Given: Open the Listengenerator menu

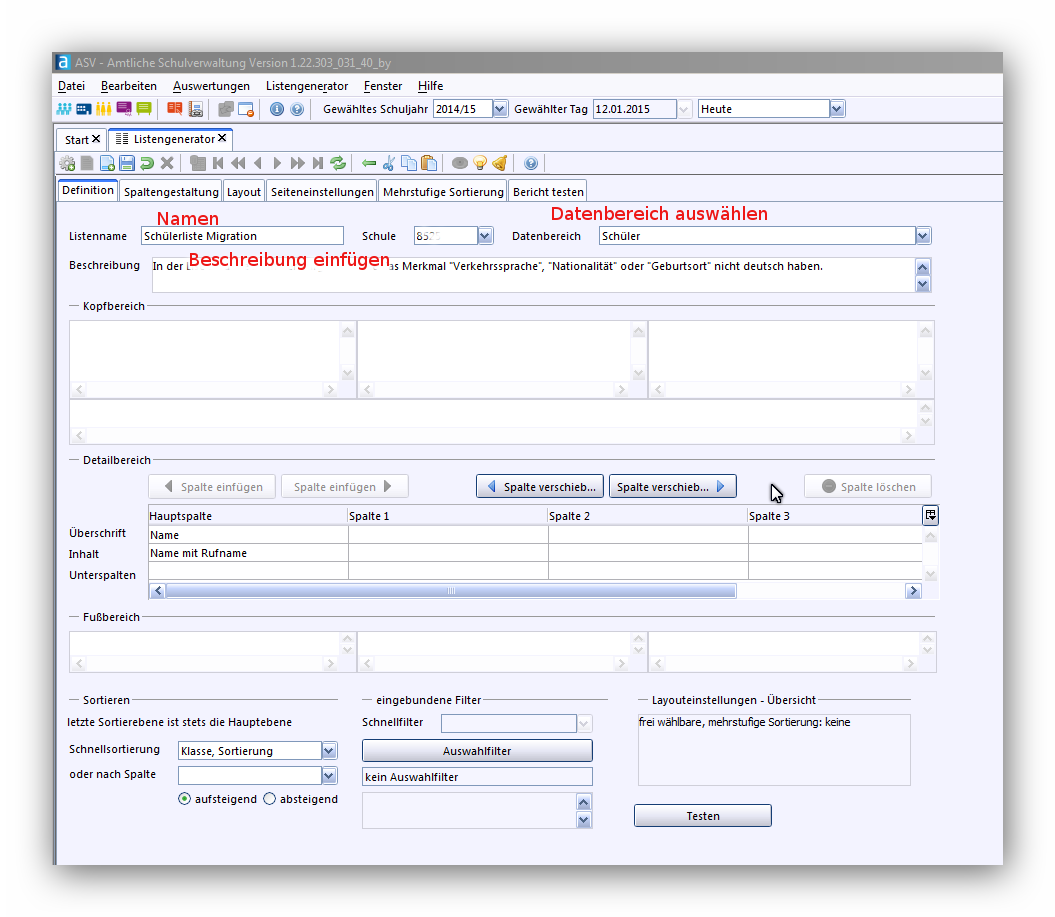Looking at the screenshot, I should 307,85.
